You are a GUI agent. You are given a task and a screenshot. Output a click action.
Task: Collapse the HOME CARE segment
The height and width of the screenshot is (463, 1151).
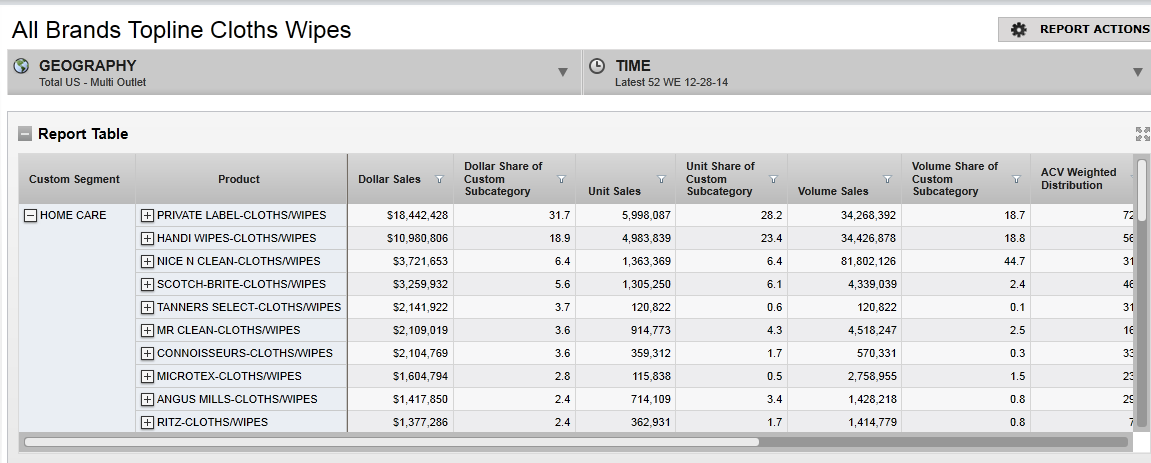click(30, 215)
